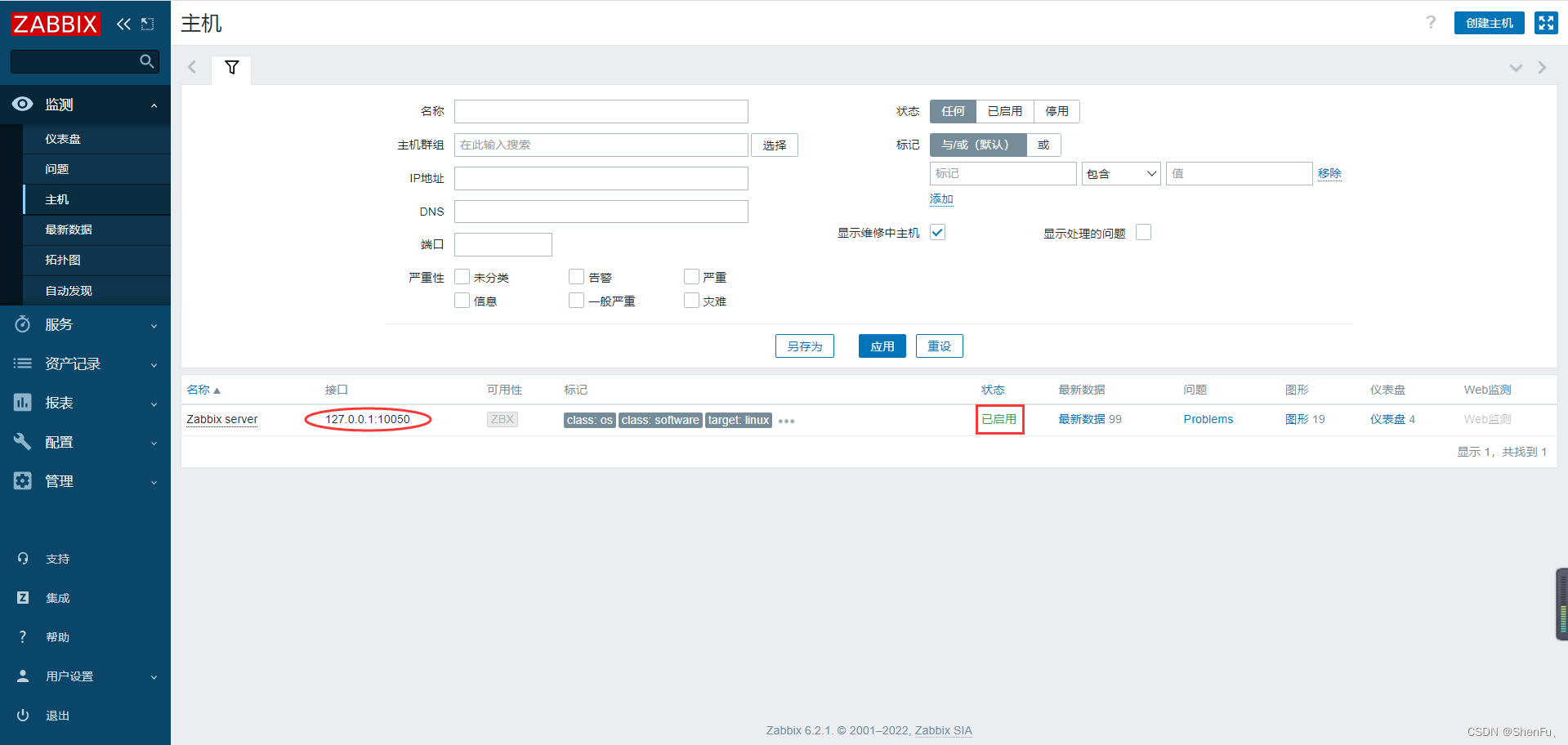1568x745 pixels.
Task: Click the next filter tab arrow
Action: [1542, 68]
